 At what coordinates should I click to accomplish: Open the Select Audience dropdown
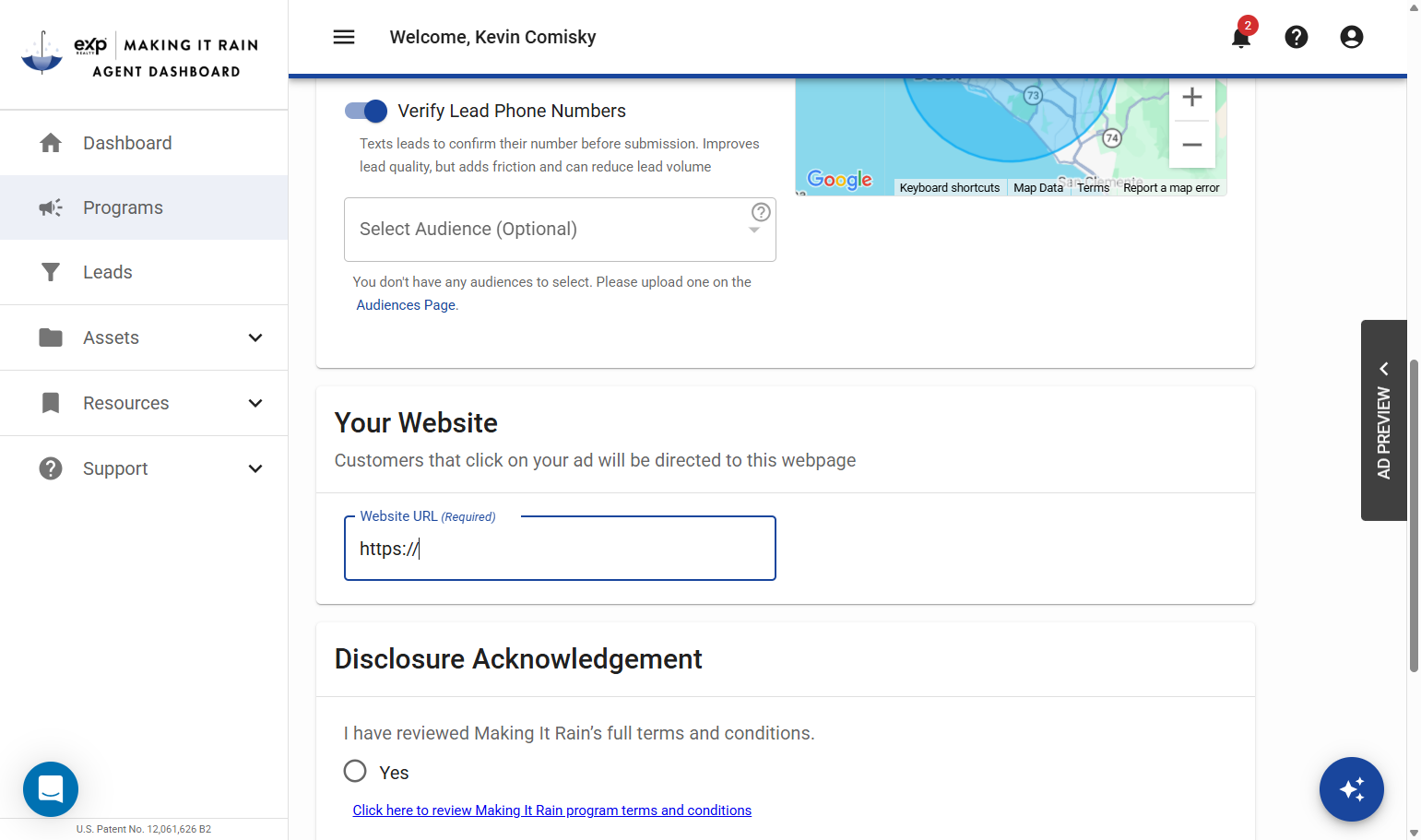[560, 230]
